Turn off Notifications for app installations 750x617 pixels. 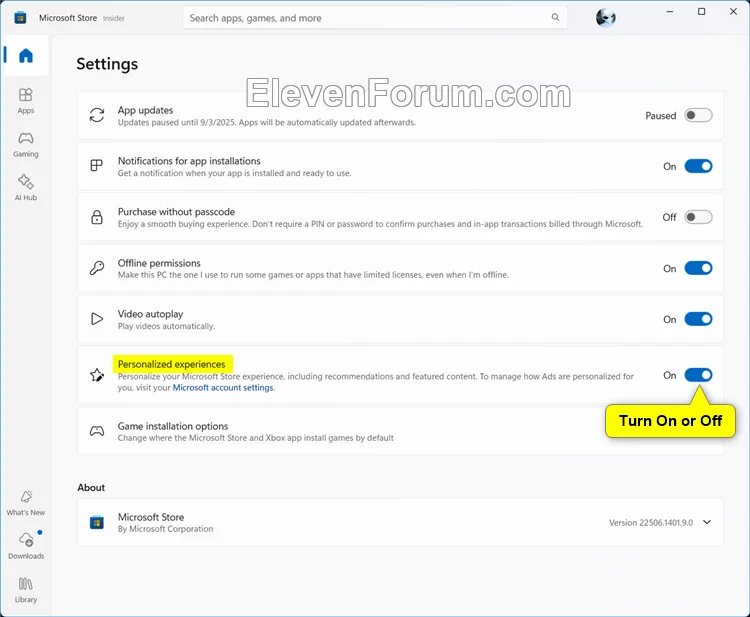[698, 166]
